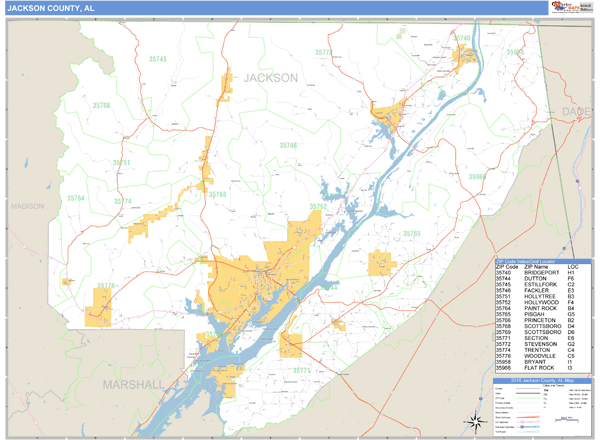Click the 35776 ZIP label on the map
Image resolution: width=600 pixels, height=440 pixels.
point(106,285)
